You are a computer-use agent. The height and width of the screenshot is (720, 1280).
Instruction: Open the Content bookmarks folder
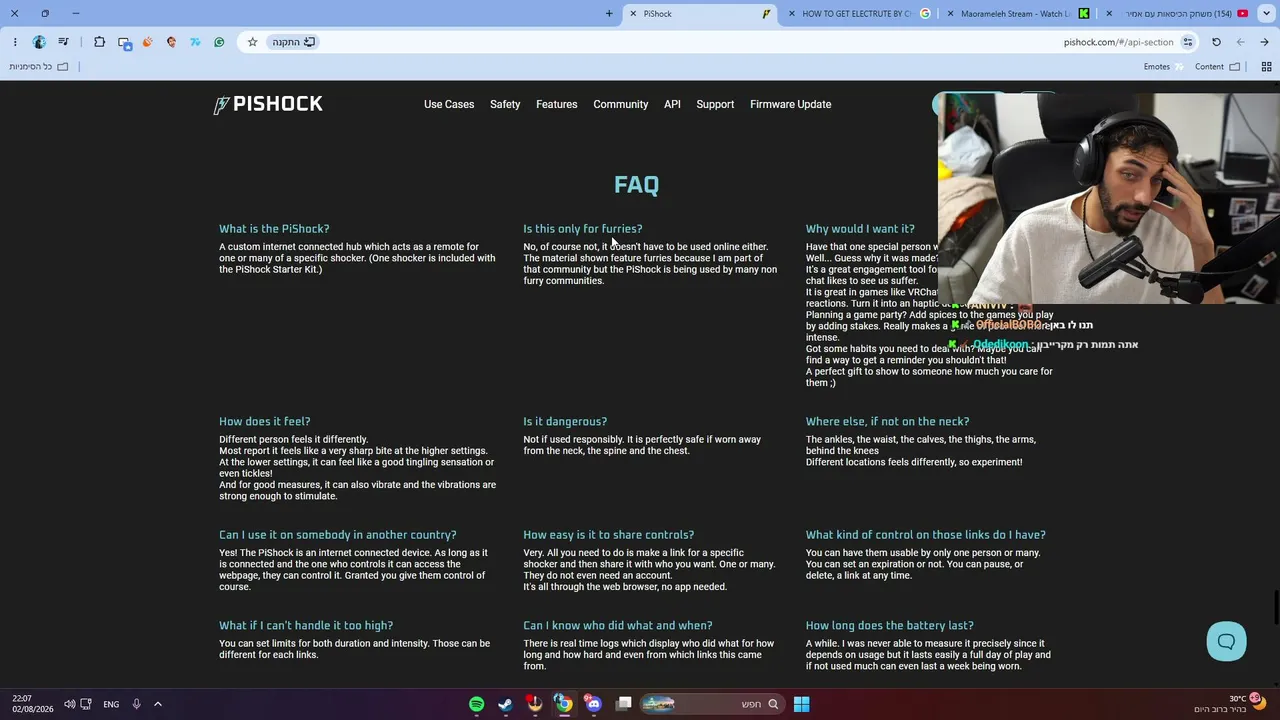(1217, 67)
